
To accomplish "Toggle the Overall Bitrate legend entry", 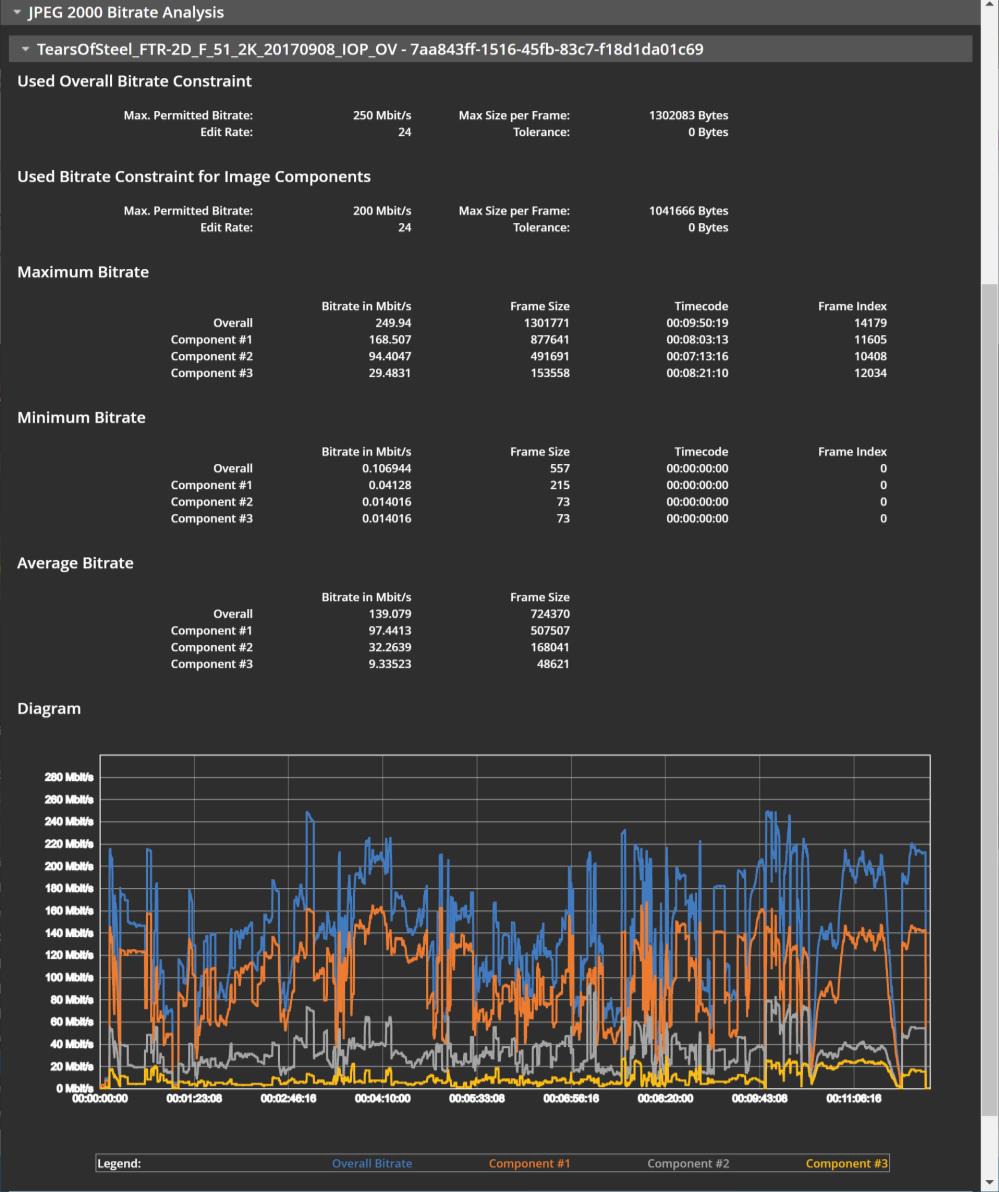I will pos(371,1163).
